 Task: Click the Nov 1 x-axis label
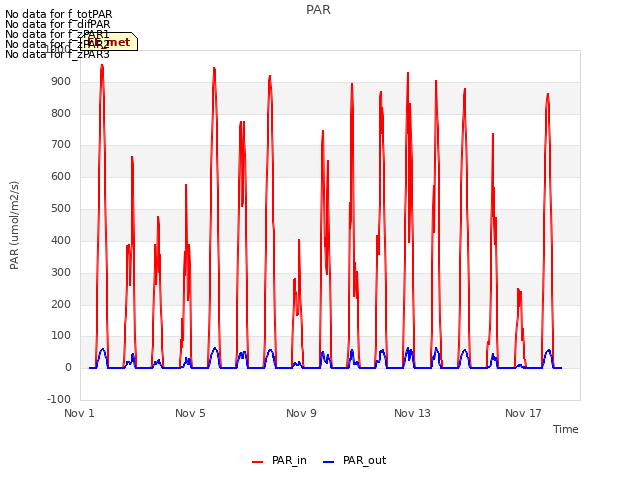[x=79, y=413]
